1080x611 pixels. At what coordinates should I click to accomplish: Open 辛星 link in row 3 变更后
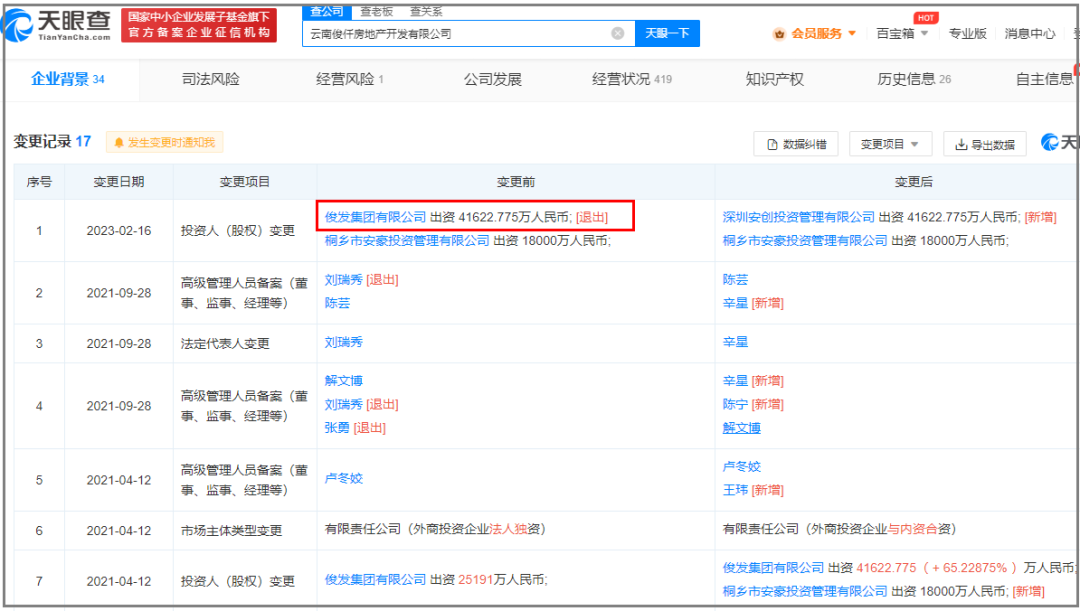click(736, 342)
